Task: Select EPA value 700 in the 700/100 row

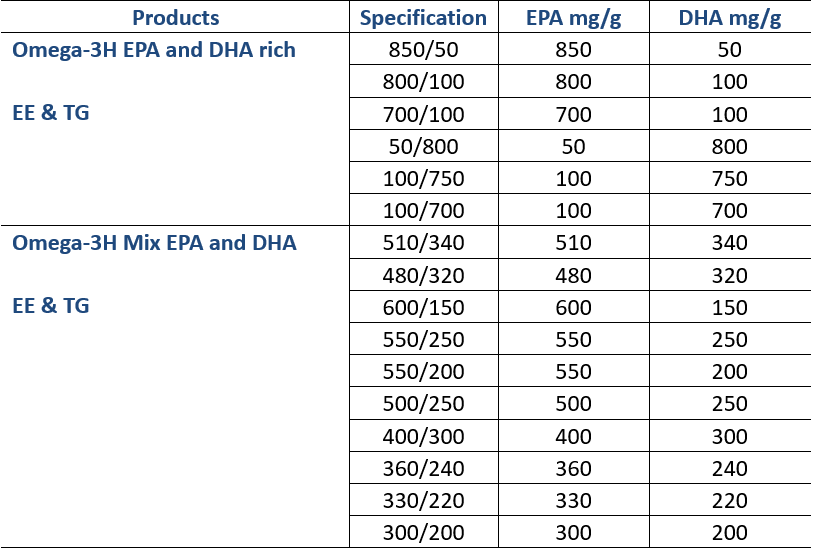Action: coord(573,114)
